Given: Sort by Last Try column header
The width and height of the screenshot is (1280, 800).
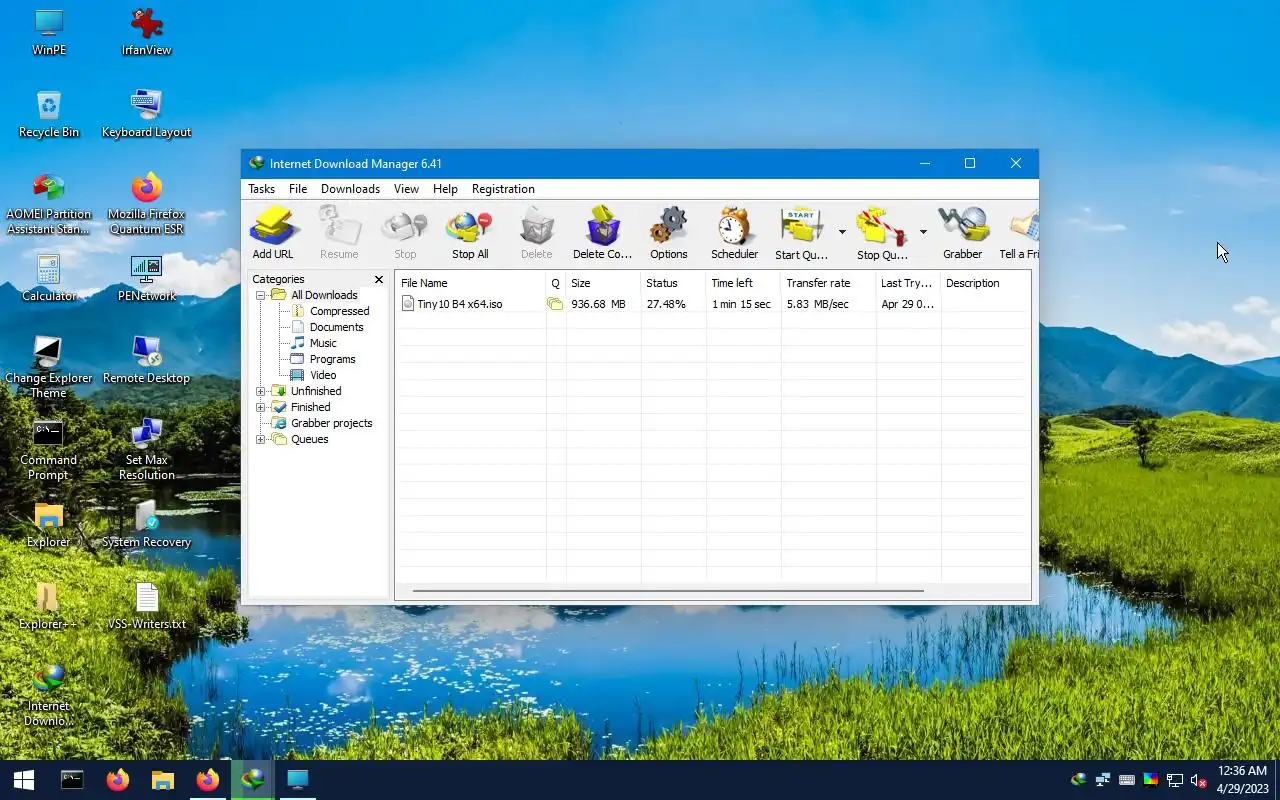Looking at the screenshot, I should pyautogui.click(x=908, y=283).
